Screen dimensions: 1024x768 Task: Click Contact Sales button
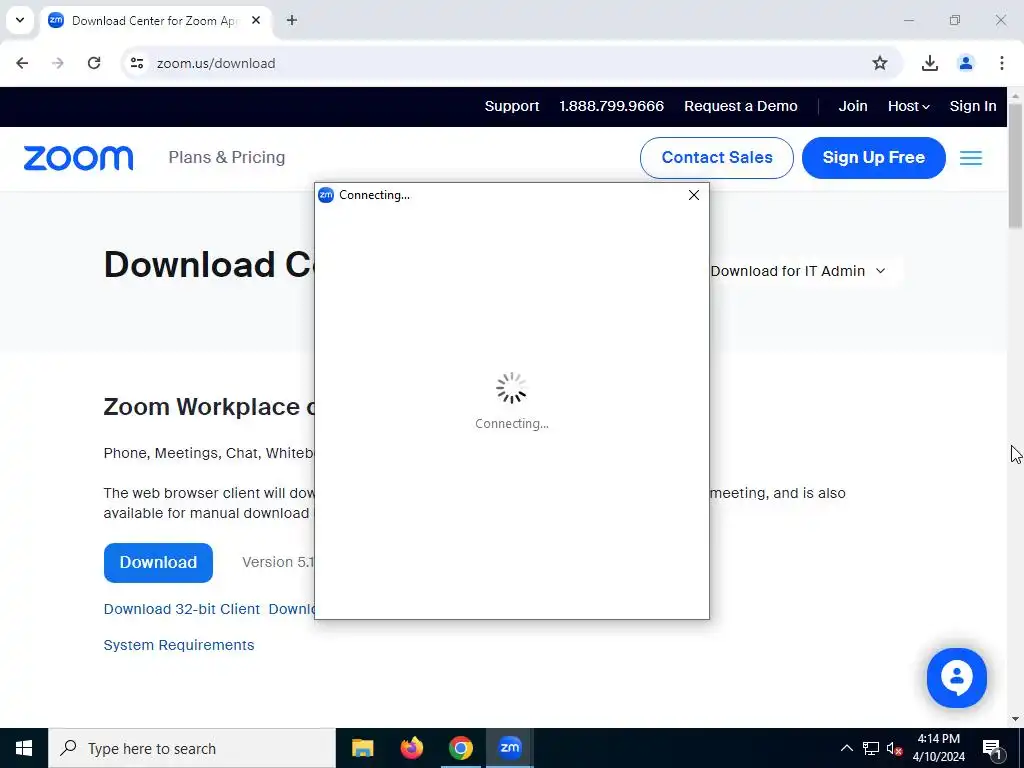716,157
